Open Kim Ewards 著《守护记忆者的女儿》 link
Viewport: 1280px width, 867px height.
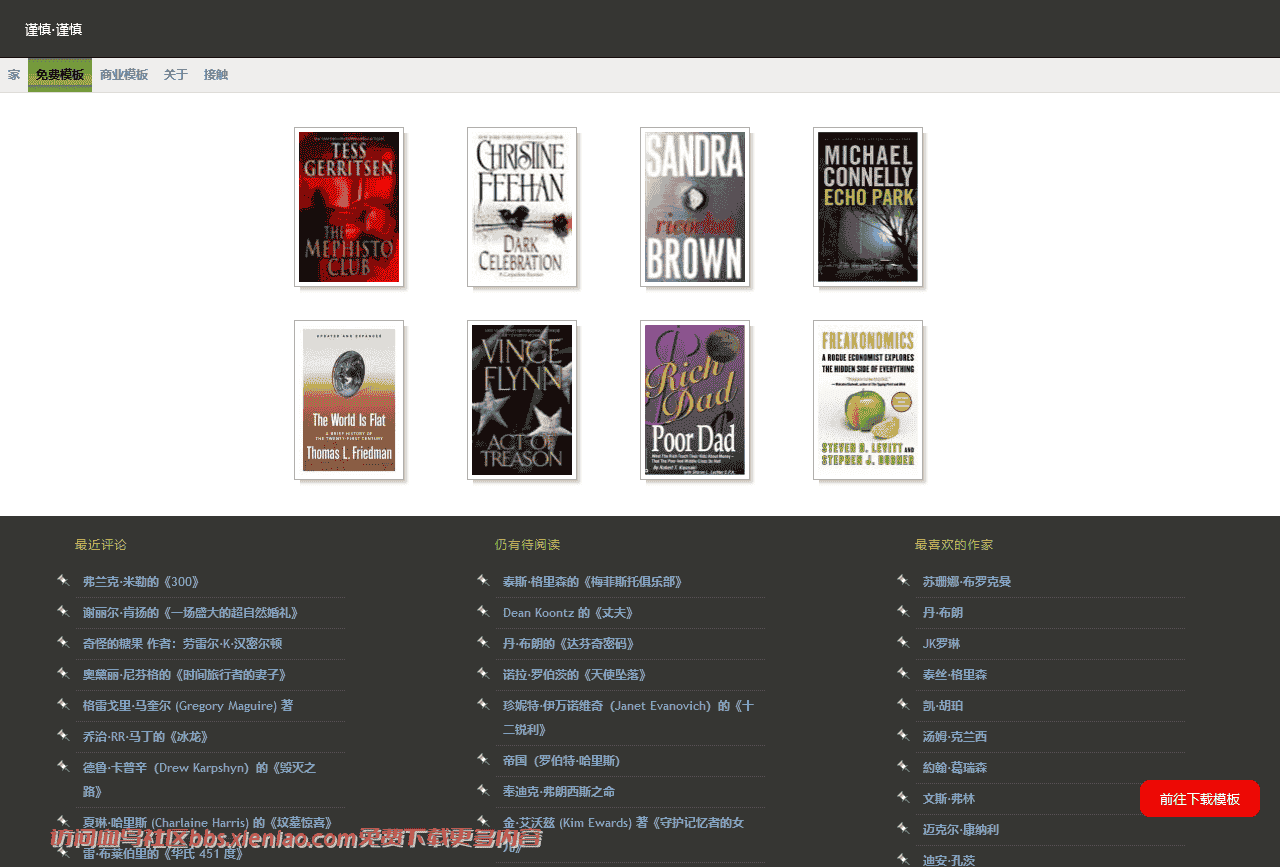pyautogui.click(x=623, y=834)
